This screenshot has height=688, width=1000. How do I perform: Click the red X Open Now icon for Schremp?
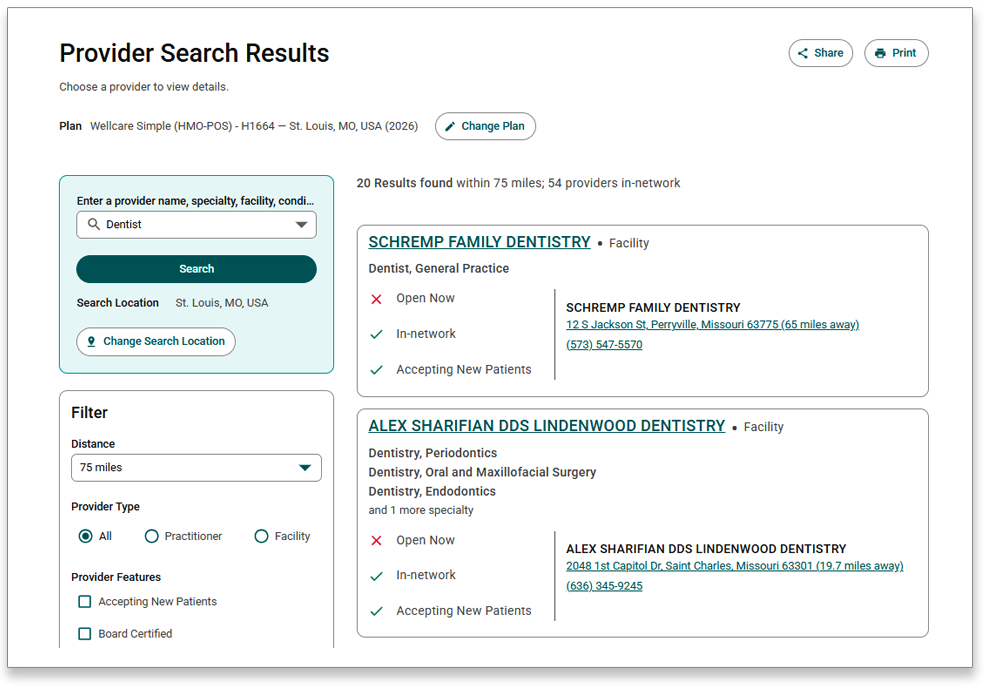click(x=376, y=298)
